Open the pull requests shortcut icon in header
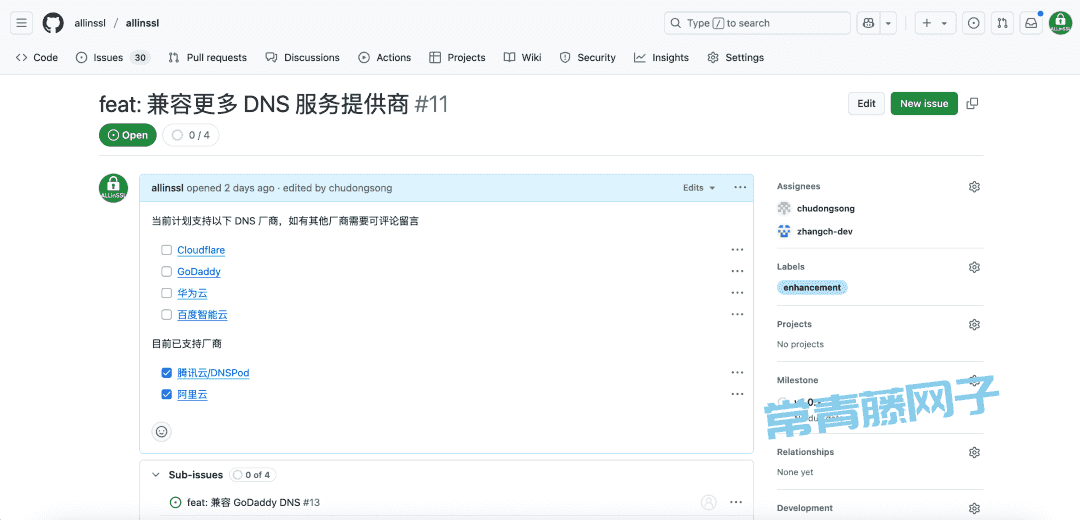The image size is (1080, 520). 1002,23
